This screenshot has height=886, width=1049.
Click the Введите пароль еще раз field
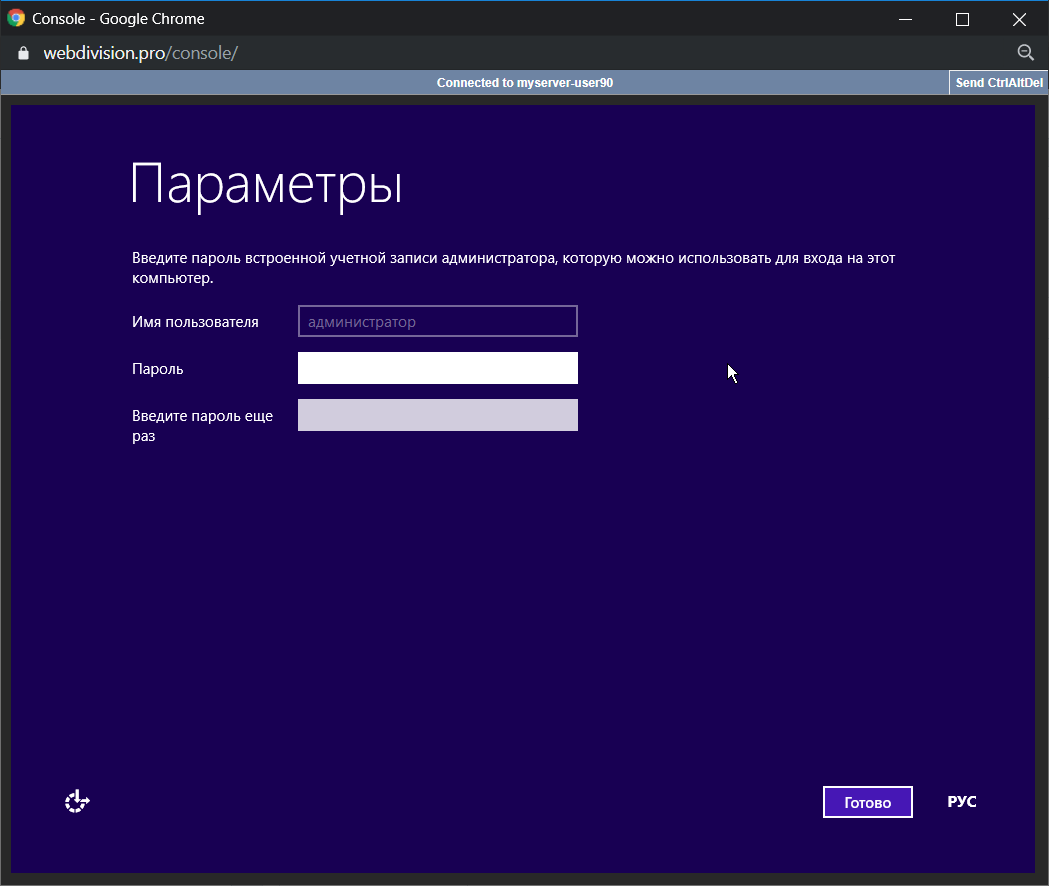pos(437,415)
